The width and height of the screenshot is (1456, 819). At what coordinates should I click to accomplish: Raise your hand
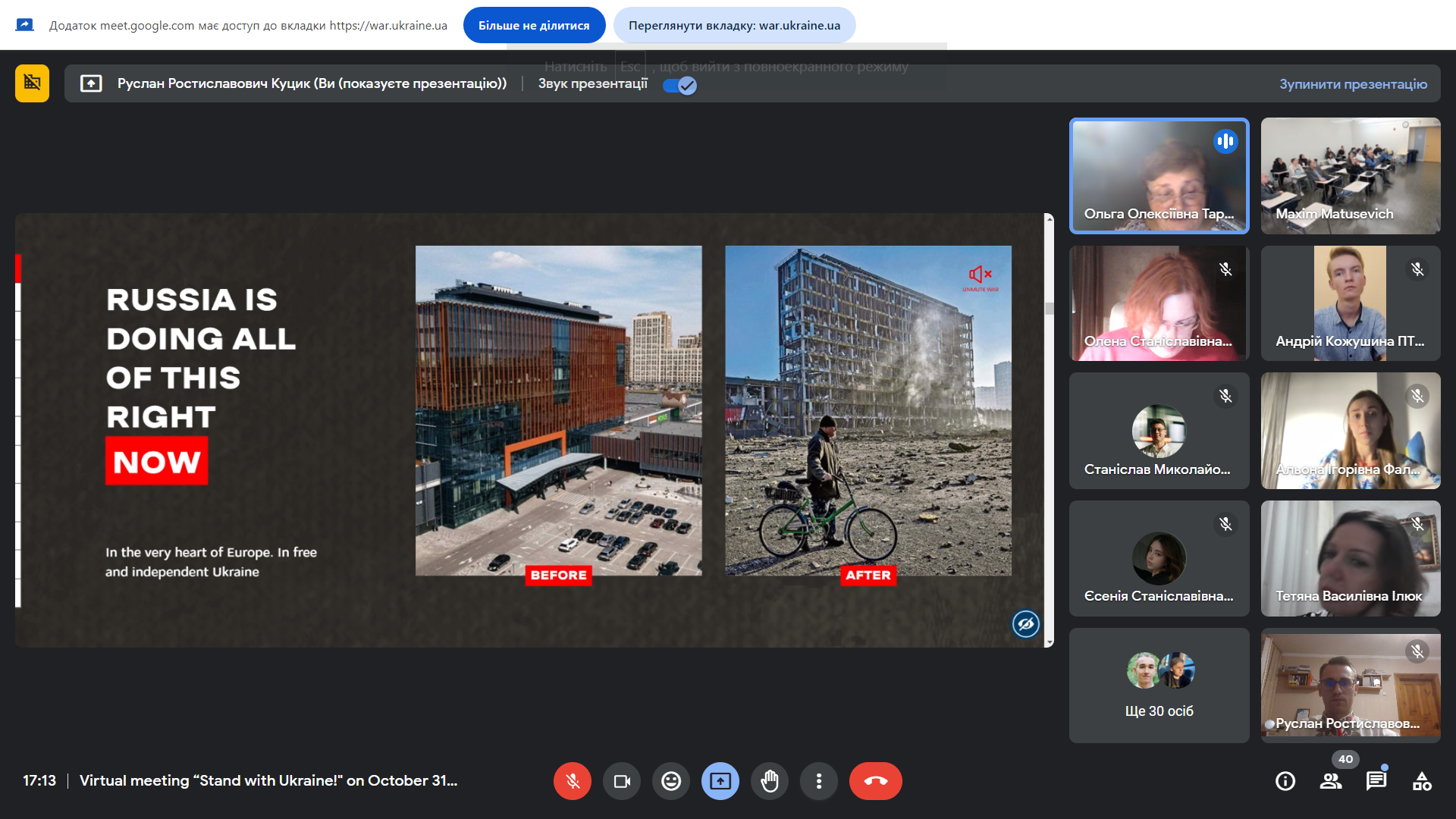point(770,781)
